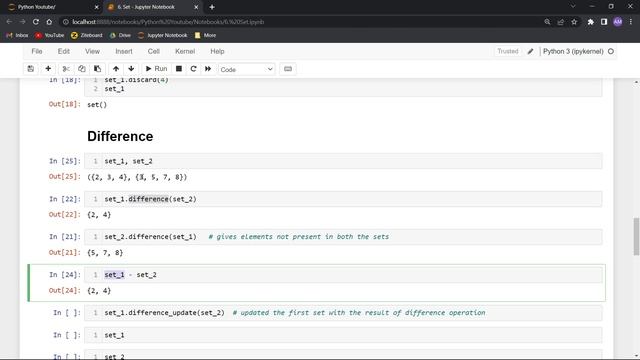640x360 pixels.
Task: Interrupt the kernel with the stop icon
Action: coord(179,69)
